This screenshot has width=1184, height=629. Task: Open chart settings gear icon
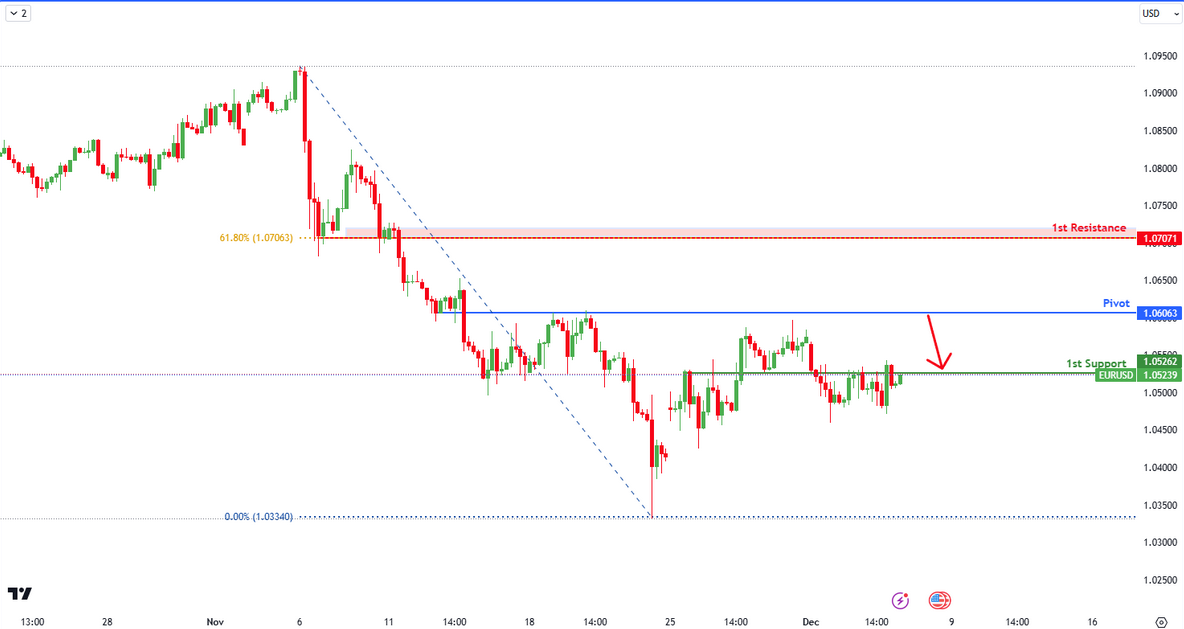coord(1161,622)
